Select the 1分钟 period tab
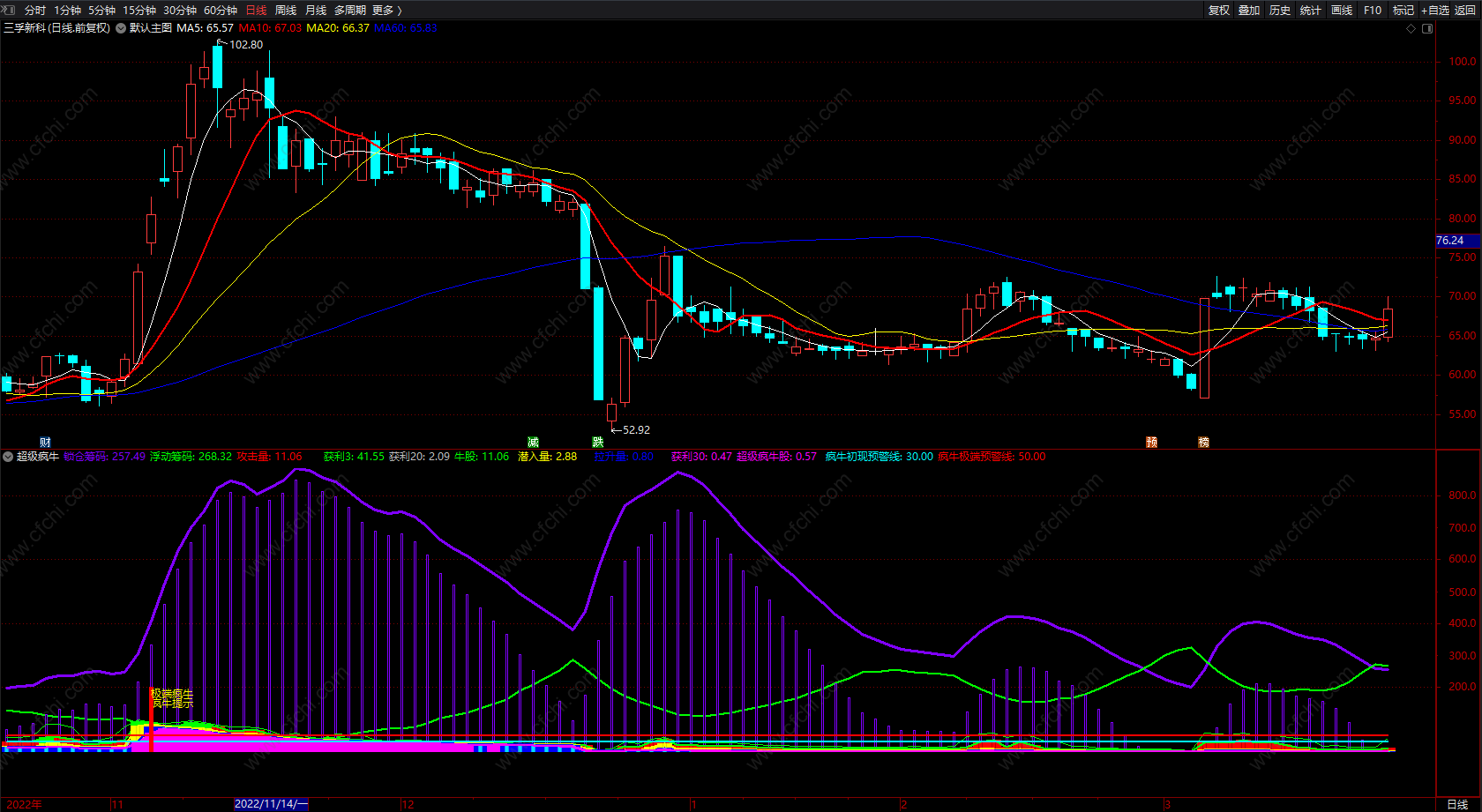Image resolution: width=1482 pixels, height=812 pixels. (x=67, y=11)
